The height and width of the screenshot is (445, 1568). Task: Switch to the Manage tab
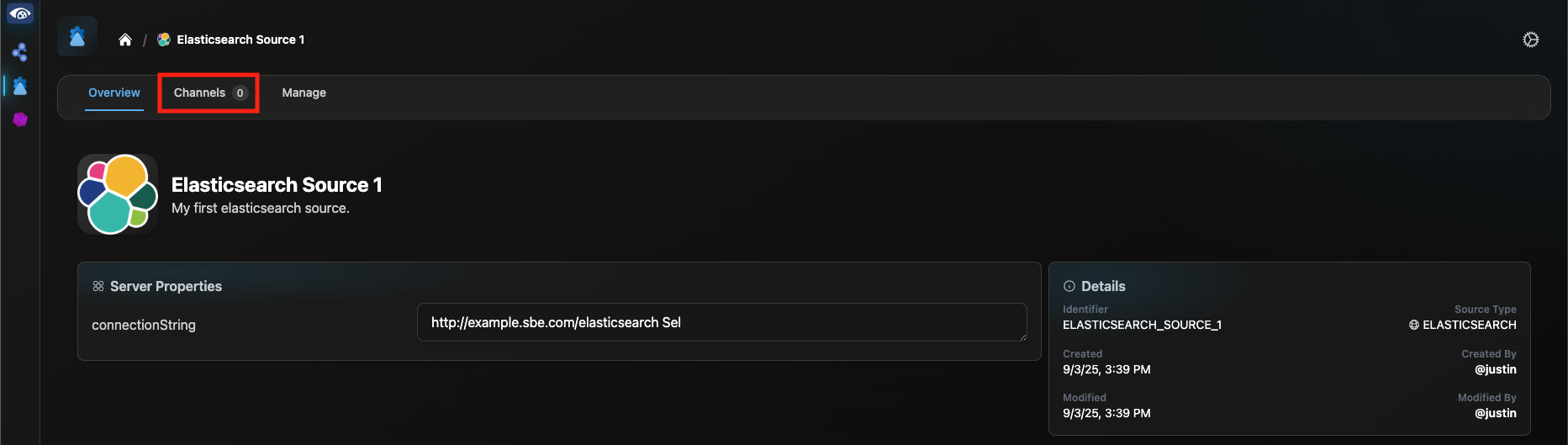304,93
